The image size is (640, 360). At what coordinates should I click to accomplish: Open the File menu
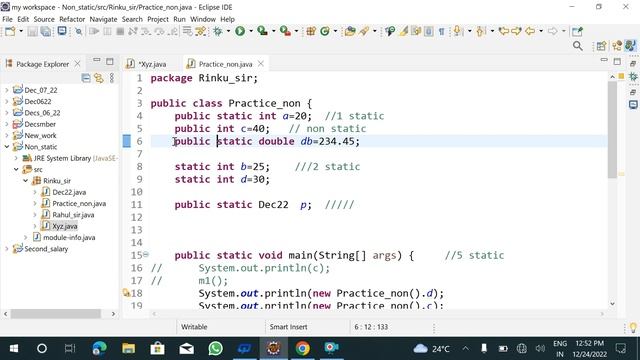pyautogui.click(x=7, y=19)
